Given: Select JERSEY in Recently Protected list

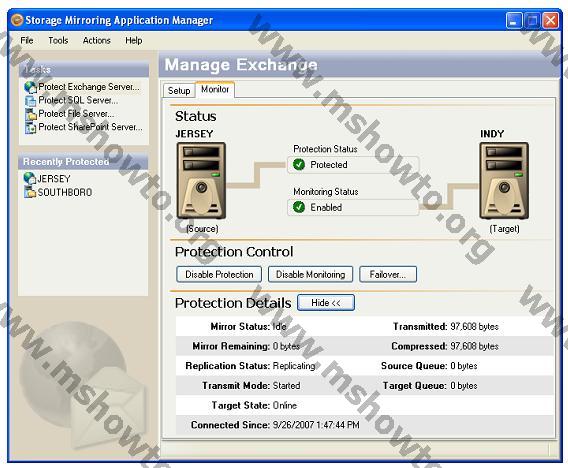Looking at the screenshot, I should 54,179.
